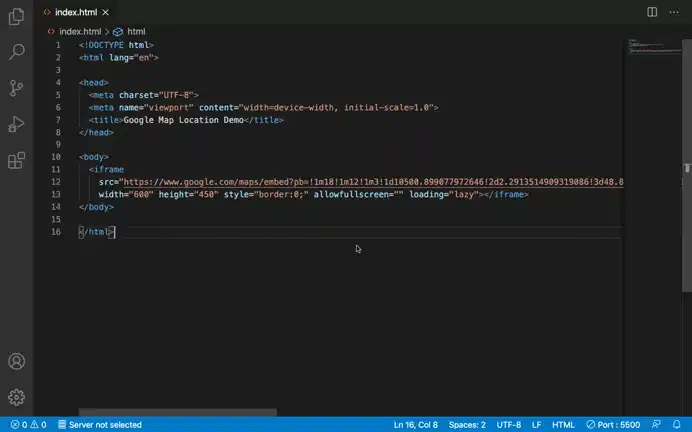The image size is (692, 432).
Task: Change indentation via Spaces: 2
Action: pos(467,425)
